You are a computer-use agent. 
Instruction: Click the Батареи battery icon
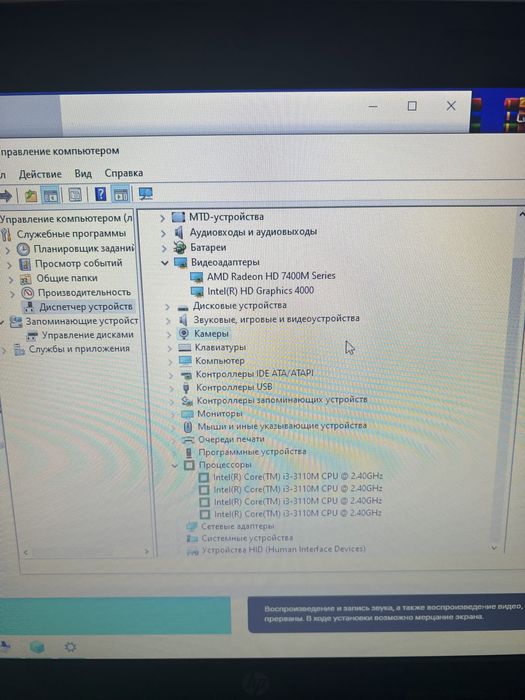179,247
